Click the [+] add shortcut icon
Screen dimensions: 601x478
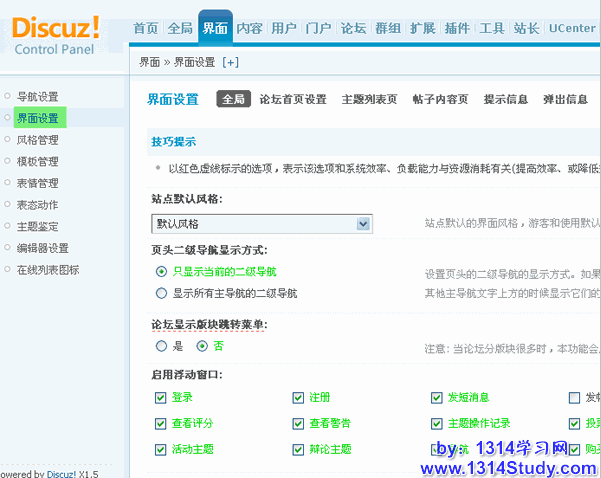tap(231, 62)
